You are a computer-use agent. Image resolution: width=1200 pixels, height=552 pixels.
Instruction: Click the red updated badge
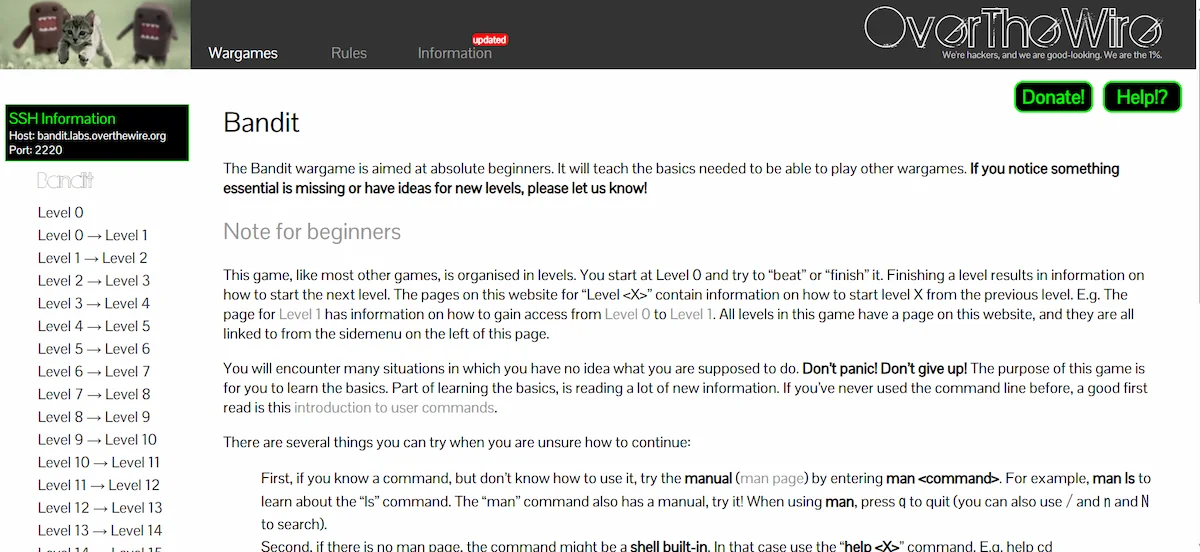490,40
